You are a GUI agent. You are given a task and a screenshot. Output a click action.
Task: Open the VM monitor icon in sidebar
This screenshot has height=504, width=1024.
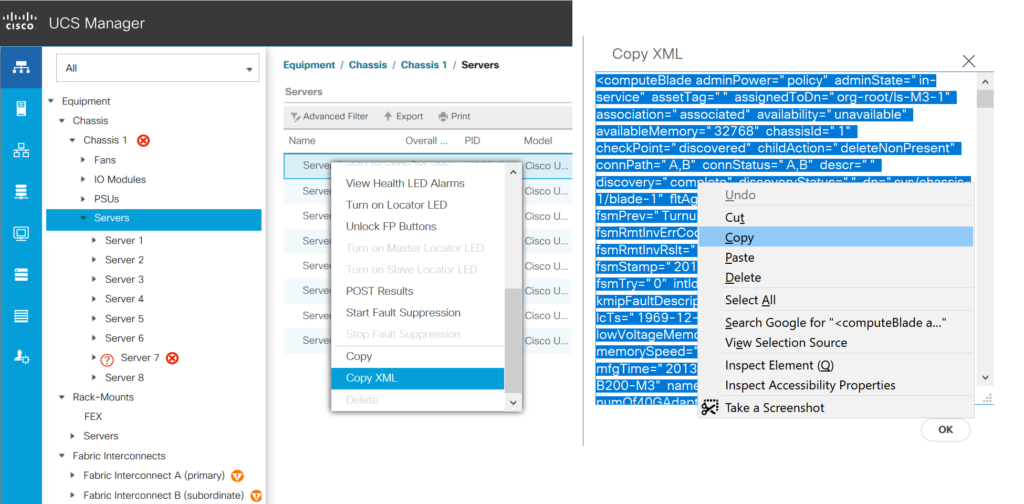[21, 233]
